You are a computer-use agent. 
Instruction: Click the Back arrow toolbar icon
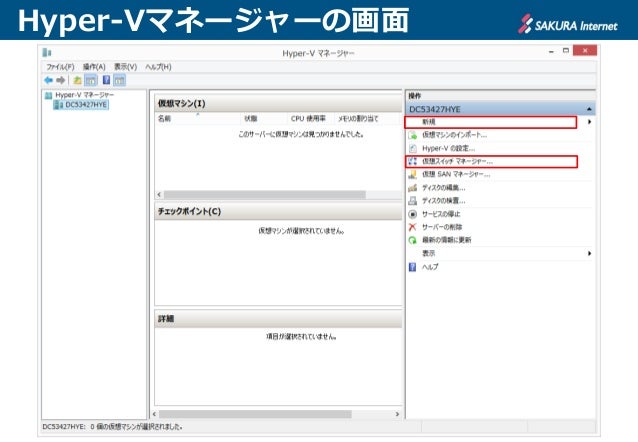pos(48,80)
